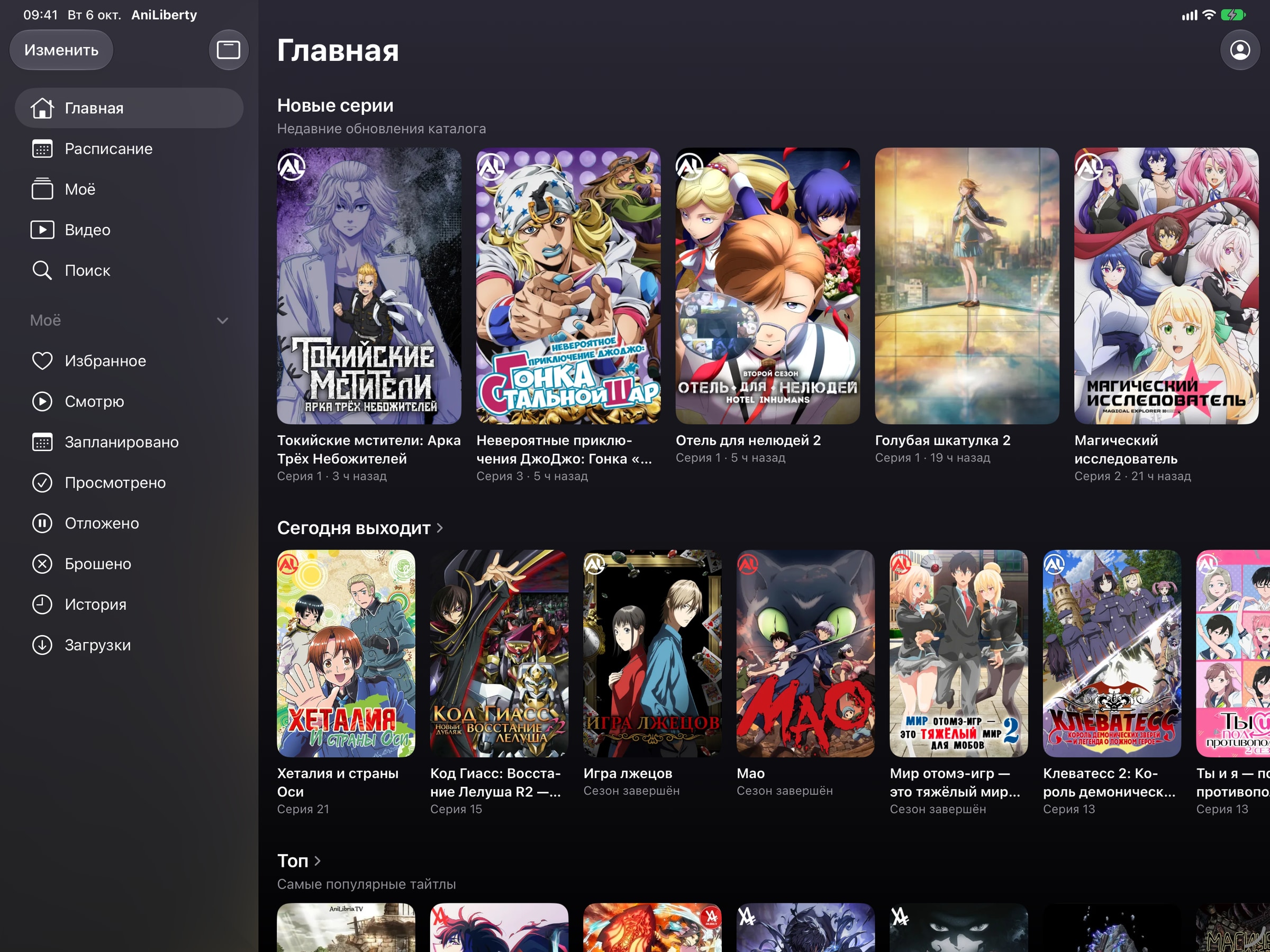The image size is (1270, 952).
Task: Open Невероятные приключения ДжоДжо poster
Action: (568, 286)
